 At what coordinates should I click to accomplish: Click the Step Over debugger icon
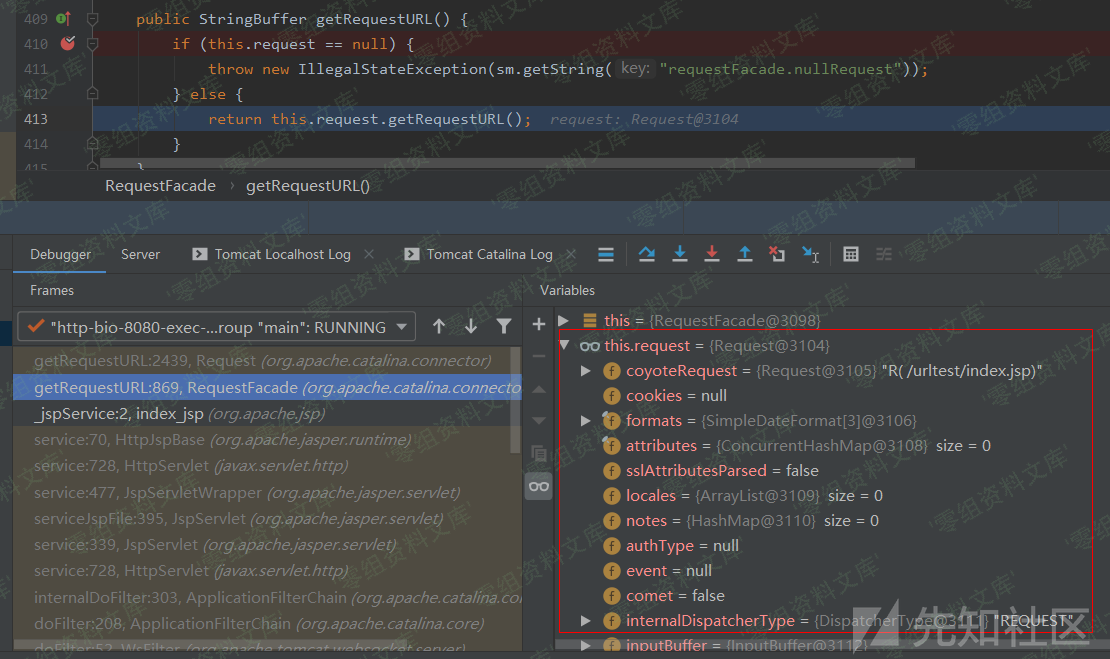pyautogui.click(x=647, y=254)
